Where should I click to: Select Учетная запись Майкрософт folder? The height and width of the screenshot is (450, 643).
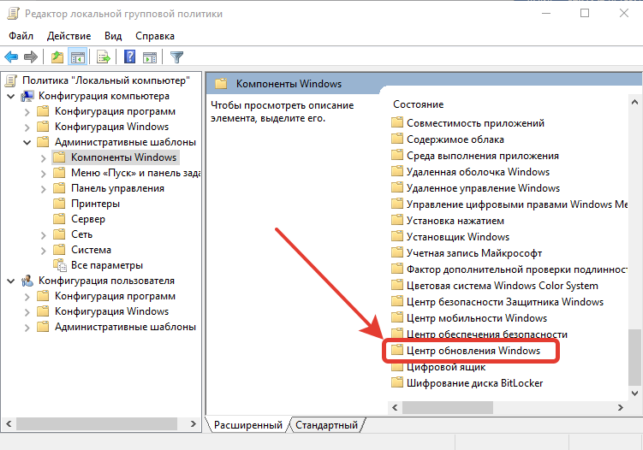coord(474,253)
